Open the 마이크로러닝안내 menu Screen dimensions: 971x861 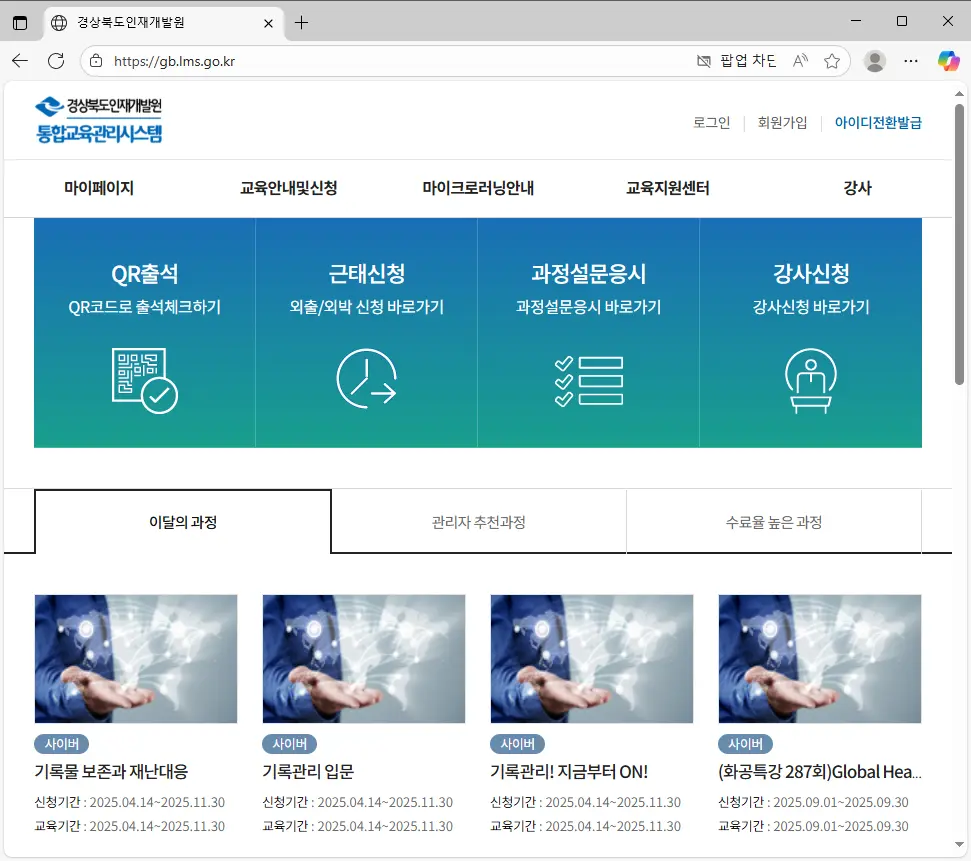coord(478,188)
